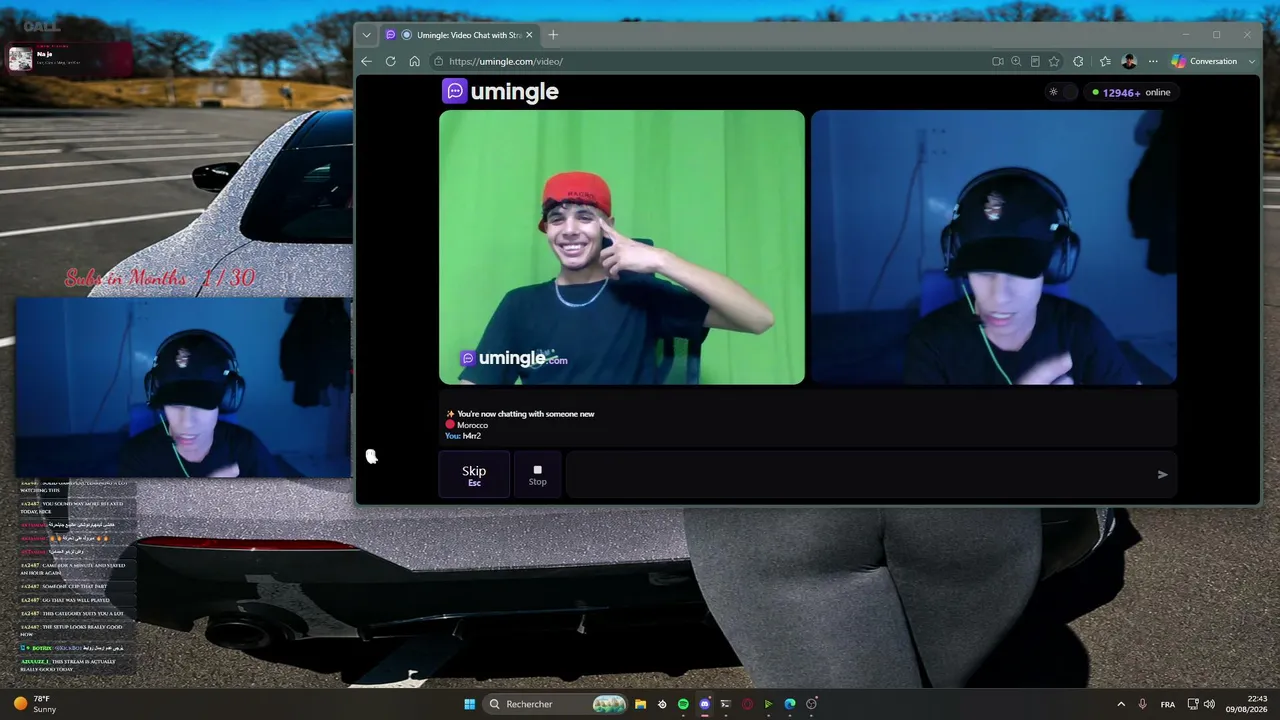
Task: Reload the Umingle page
Action: 390,61
